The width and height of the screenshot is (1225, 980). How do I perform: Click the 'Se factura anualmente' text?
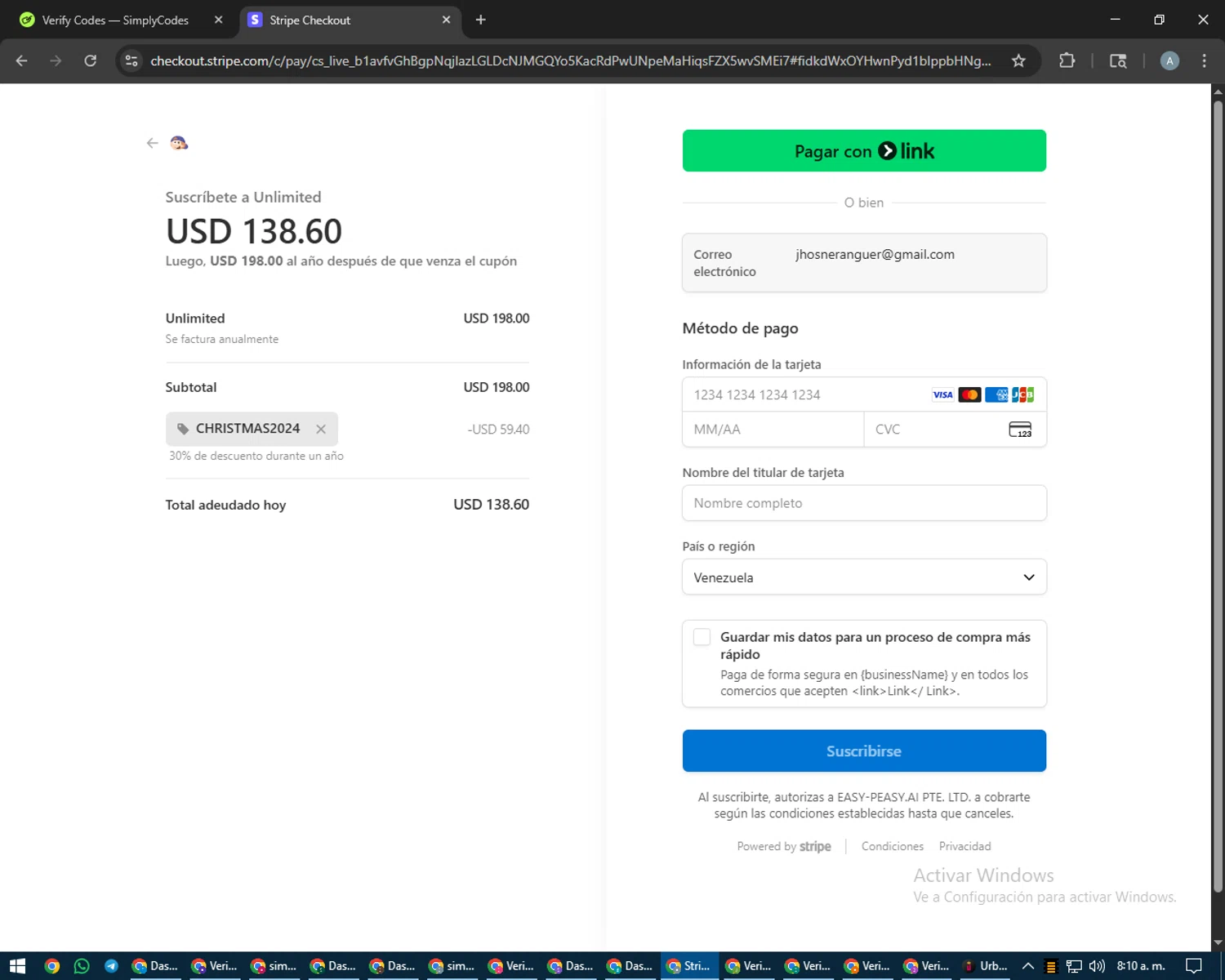221,339
